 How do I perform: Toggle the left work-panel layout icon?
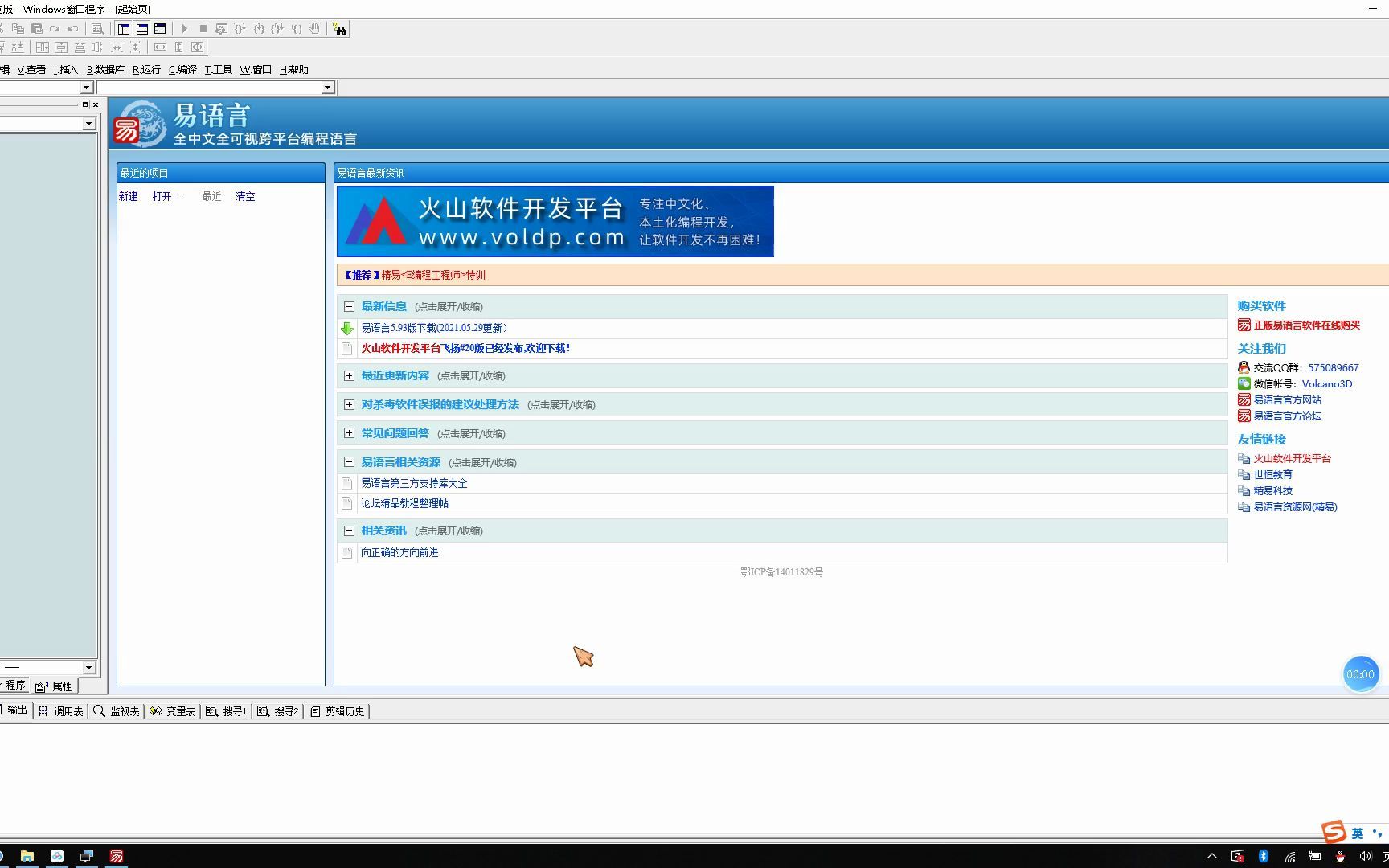[124, 29]
